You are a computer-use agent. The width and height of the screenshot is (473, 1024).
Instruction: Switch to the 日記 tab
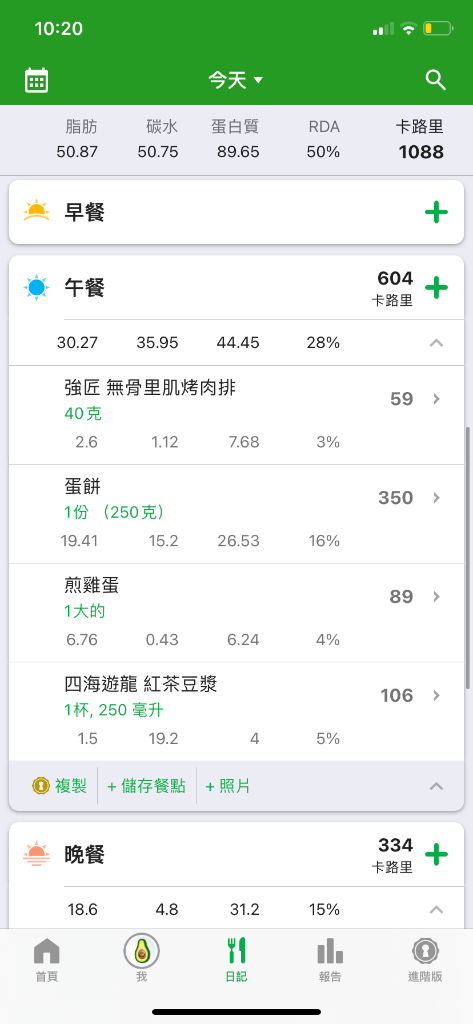236,960
